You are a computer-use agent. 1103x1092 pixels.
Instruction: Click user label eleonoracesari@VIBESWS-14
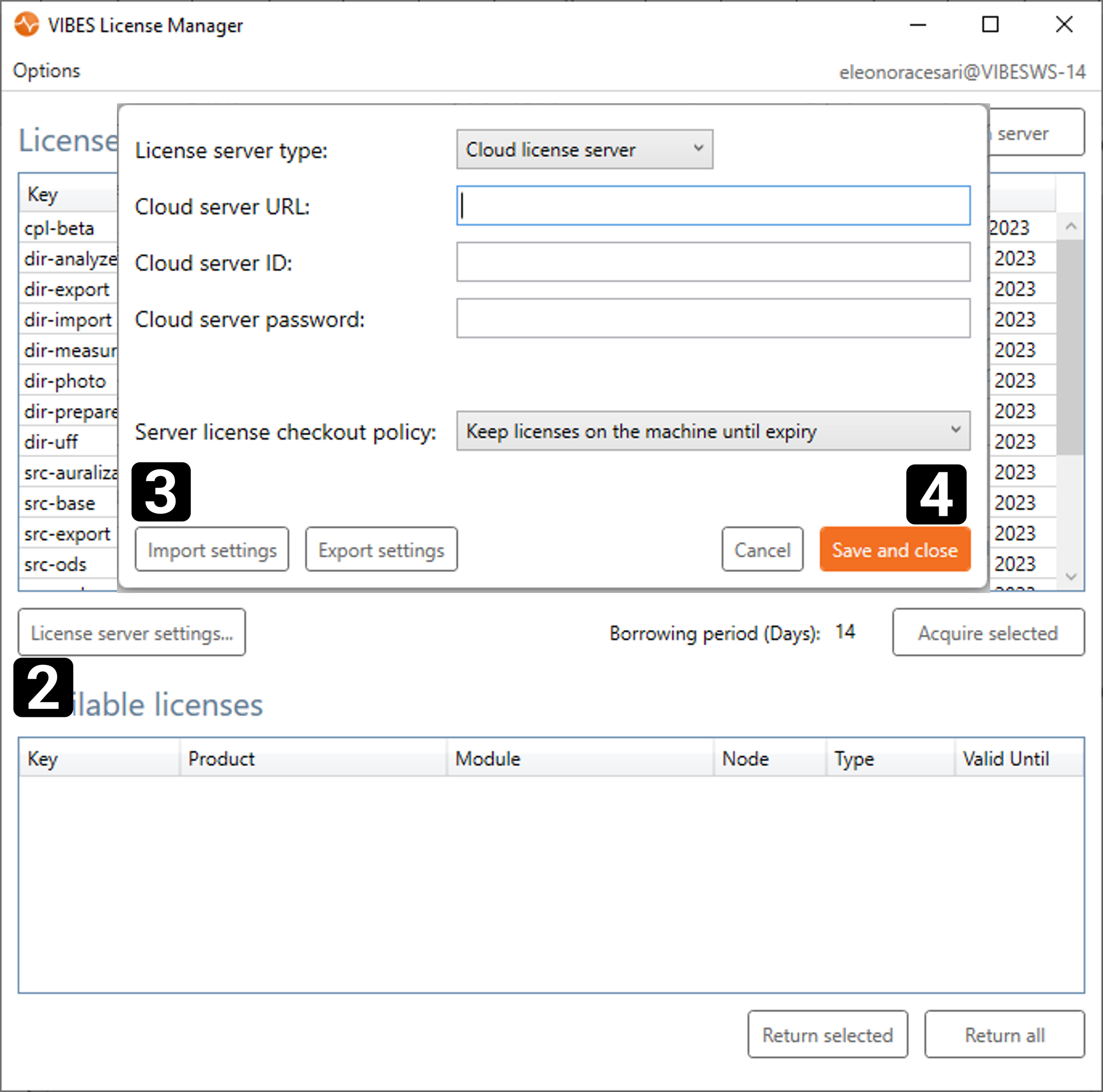[962, 72]
